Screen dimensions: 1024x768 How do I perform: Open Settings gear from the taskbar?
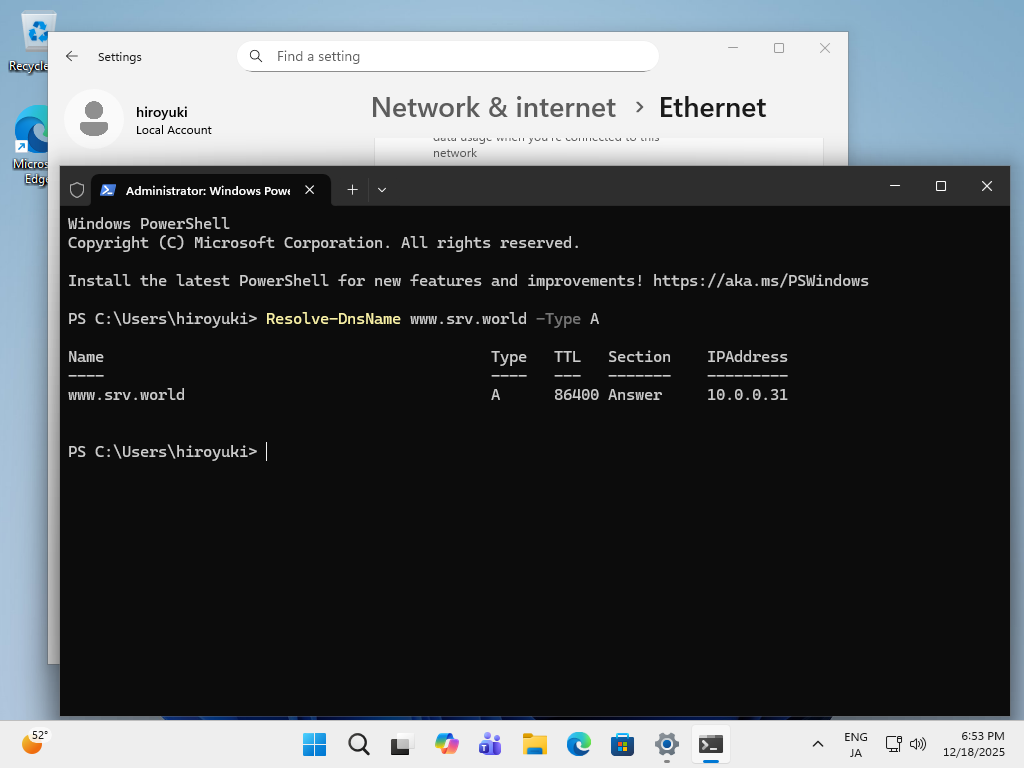[x=666, y=744]
